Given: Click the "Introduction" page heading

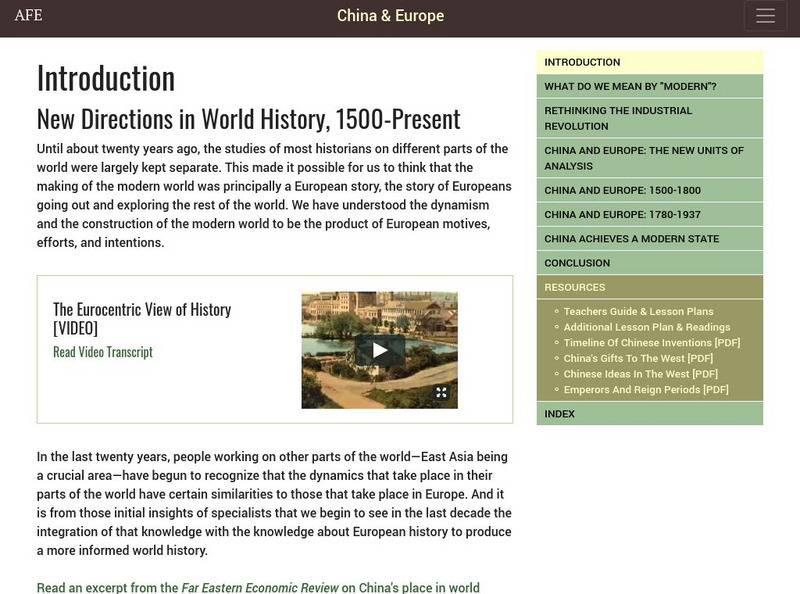Looking at the screenshot, I should pos(106,79).
